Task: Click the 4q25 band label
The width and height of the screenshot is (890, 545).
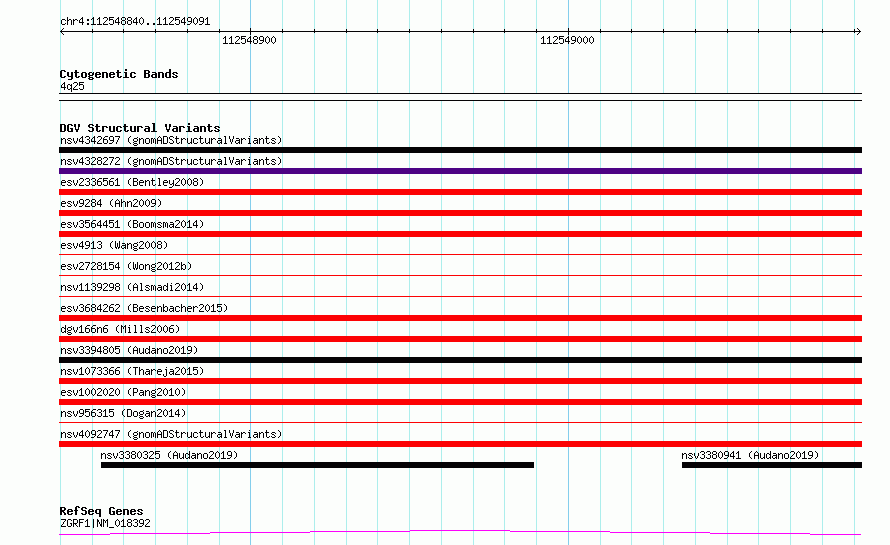Action: coord(72,86)
